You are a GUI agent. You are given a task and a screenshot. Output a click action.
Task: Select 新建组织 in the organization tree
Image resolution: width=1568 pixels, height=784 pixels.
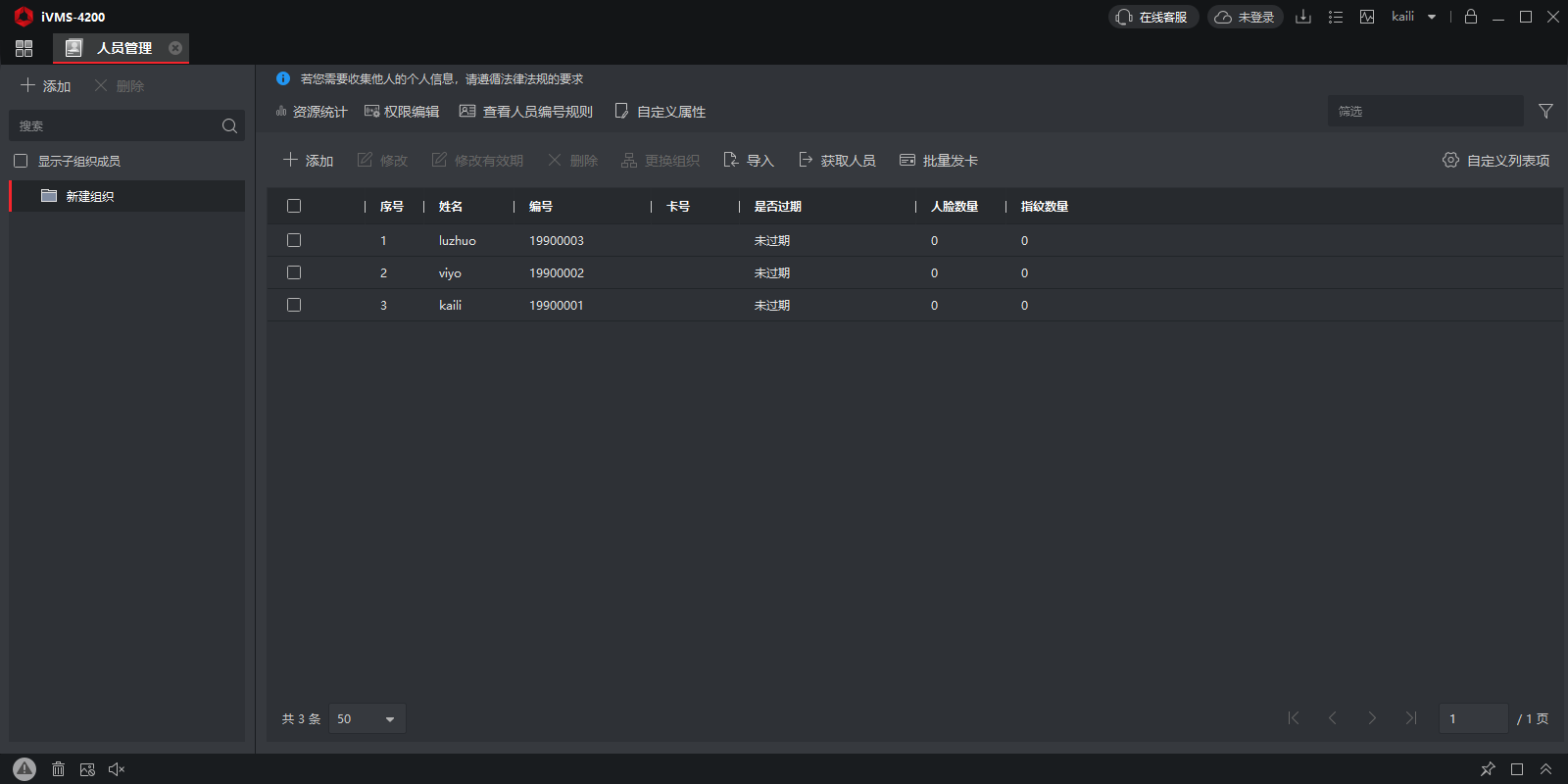90,196
